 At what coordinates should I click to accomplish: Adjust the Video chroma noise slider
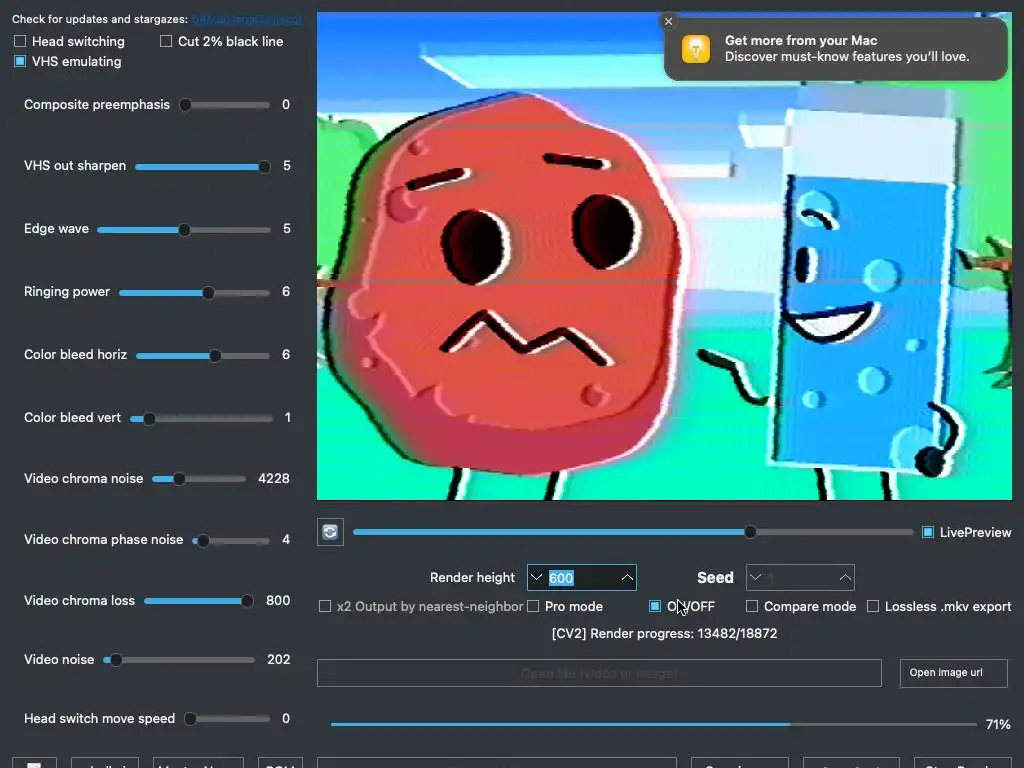(x=199, y=479)
